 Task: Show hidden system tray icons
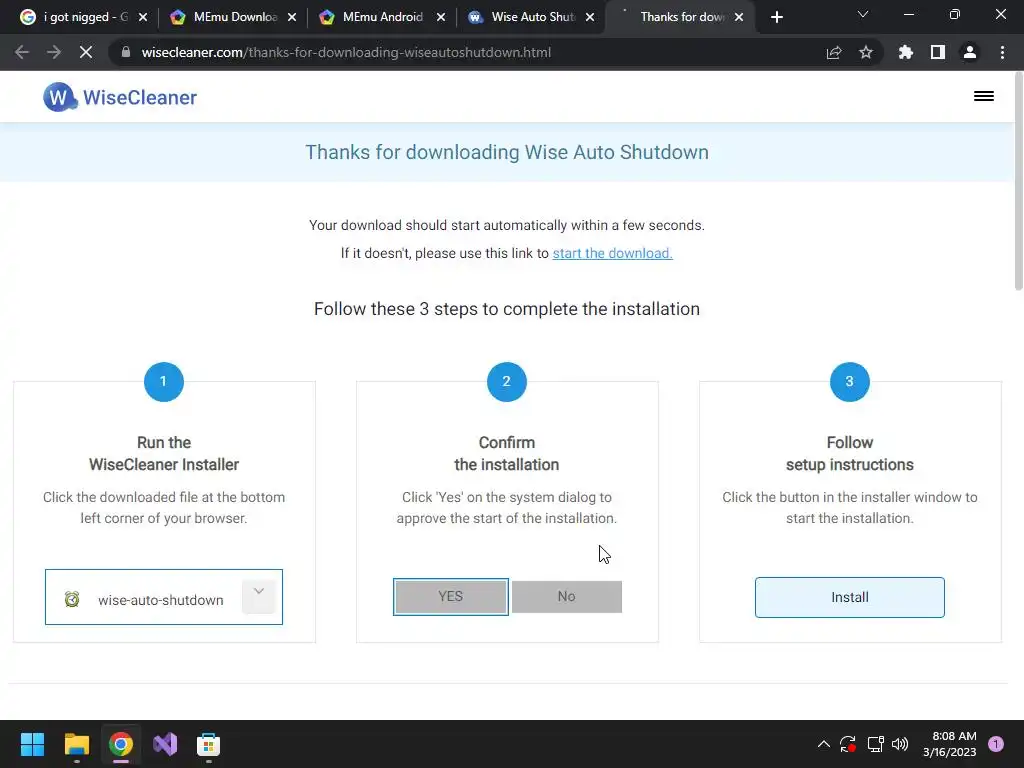click(824, 744)
